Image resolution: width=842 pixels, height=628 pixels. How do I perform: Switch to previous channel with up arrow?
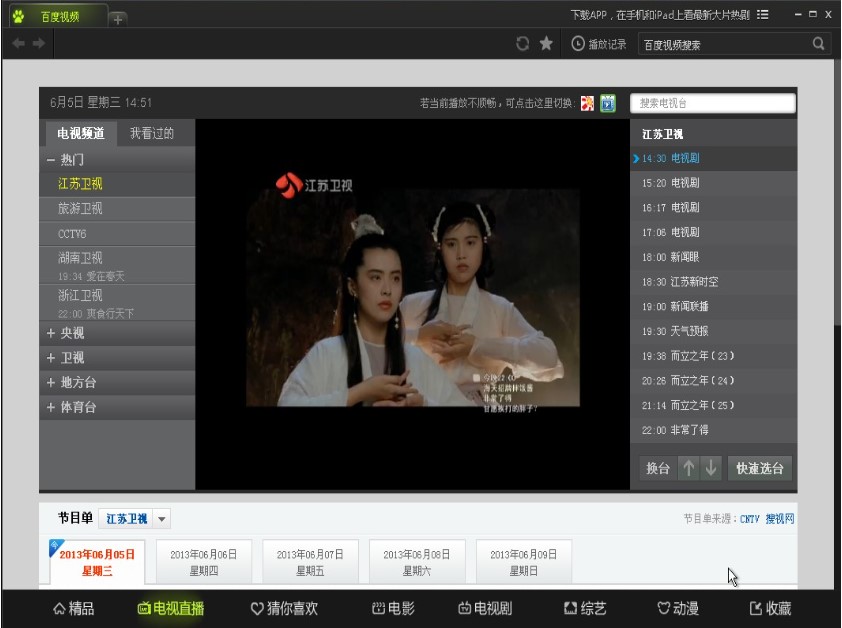(x=689, y=468)
